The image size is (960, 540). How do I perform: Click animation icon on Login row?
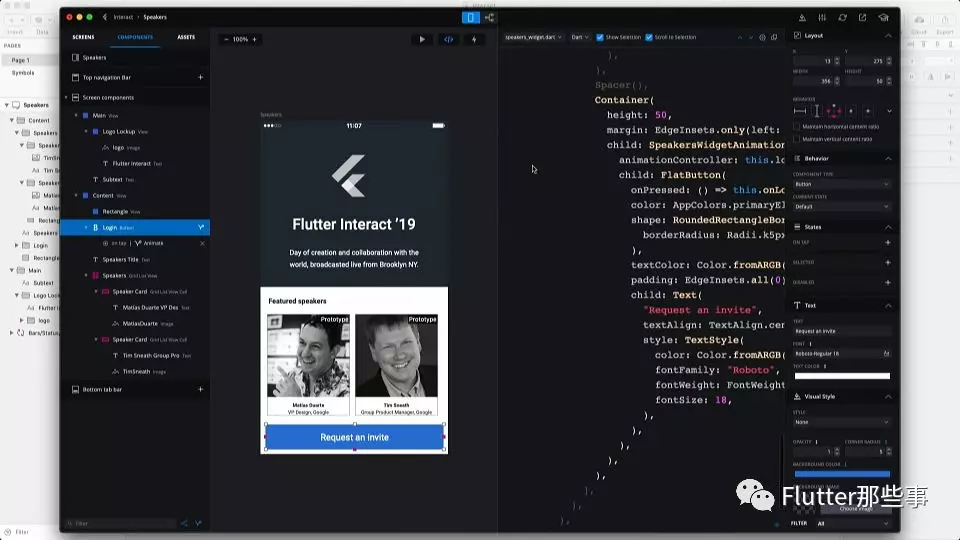[x=201, y=227]
